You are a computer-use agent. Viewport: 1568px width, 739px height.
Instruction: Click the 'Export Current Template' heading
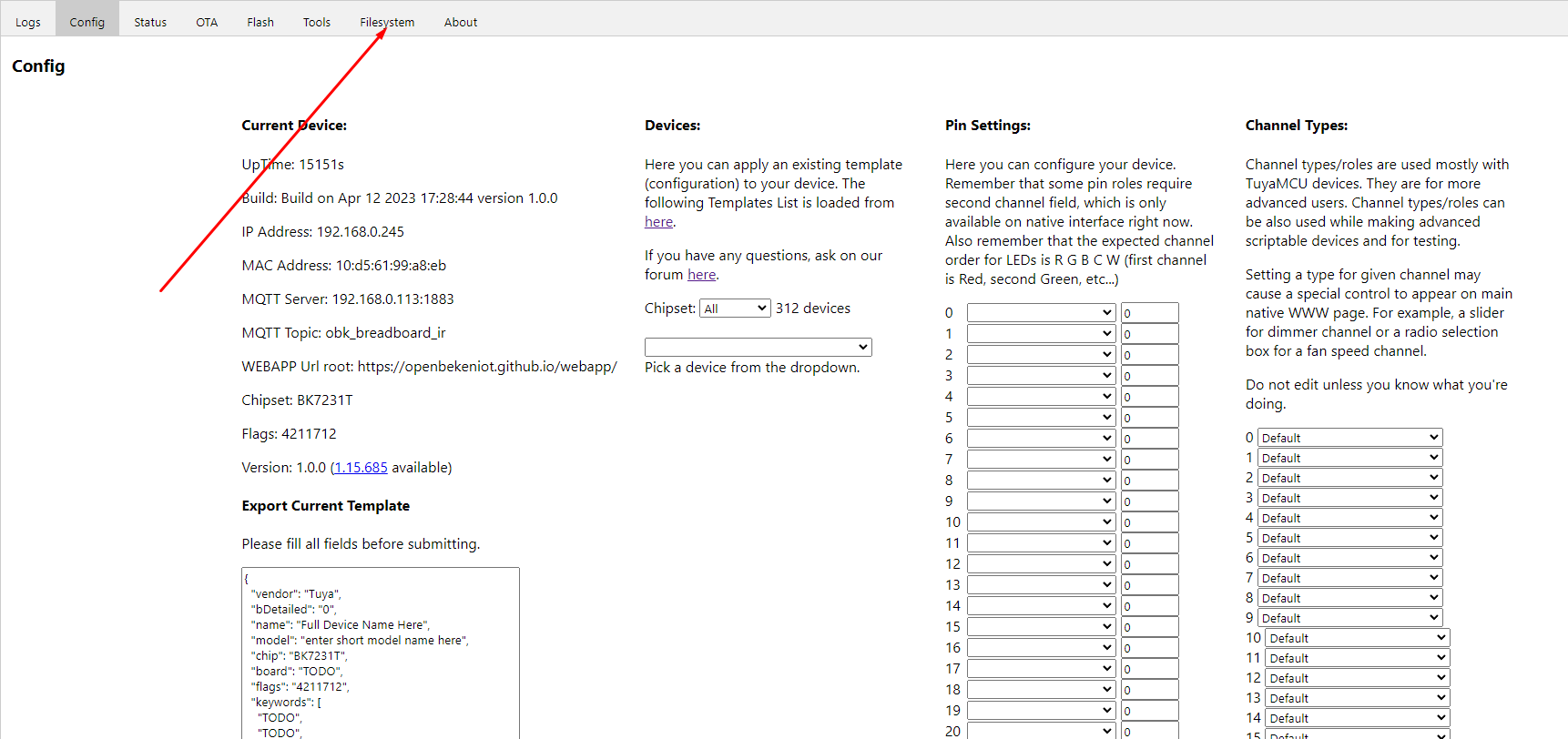326,506
